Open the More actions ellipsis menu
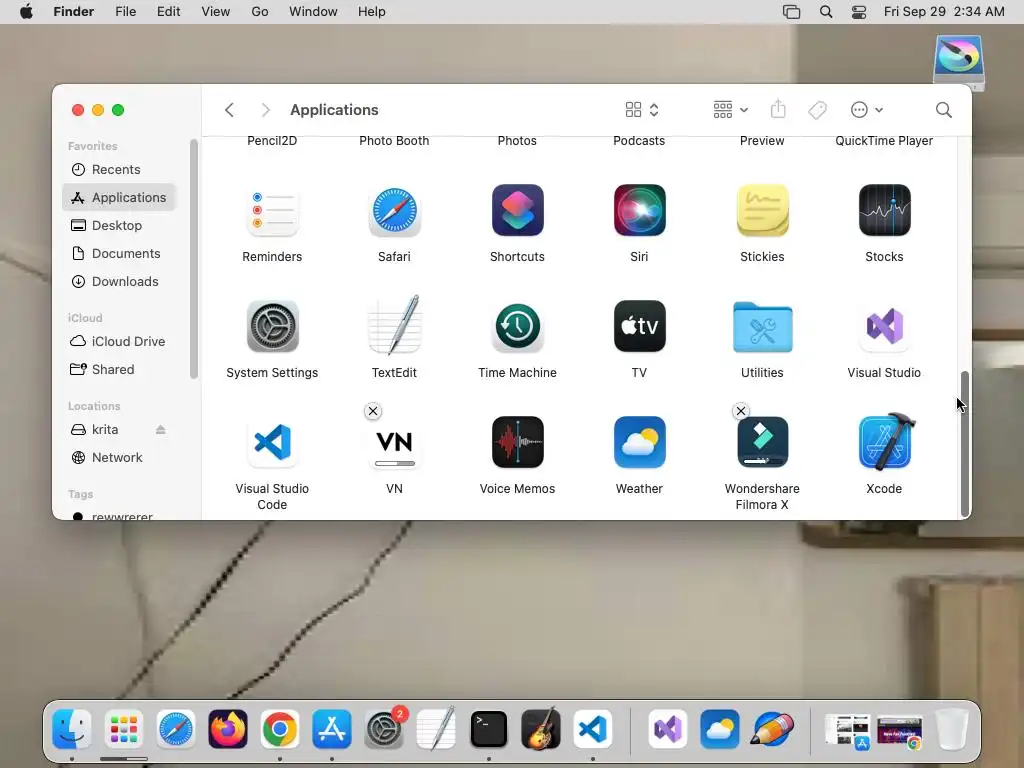The height and width of the screenshot is (768, 1024). (867, 110)
